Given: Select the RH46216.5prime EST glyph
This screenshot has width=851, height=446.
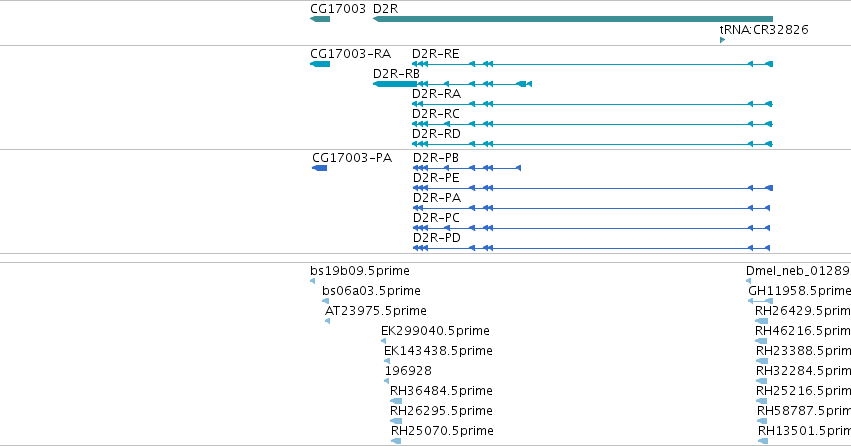Looking at the screenshot, I should (761, 341).
